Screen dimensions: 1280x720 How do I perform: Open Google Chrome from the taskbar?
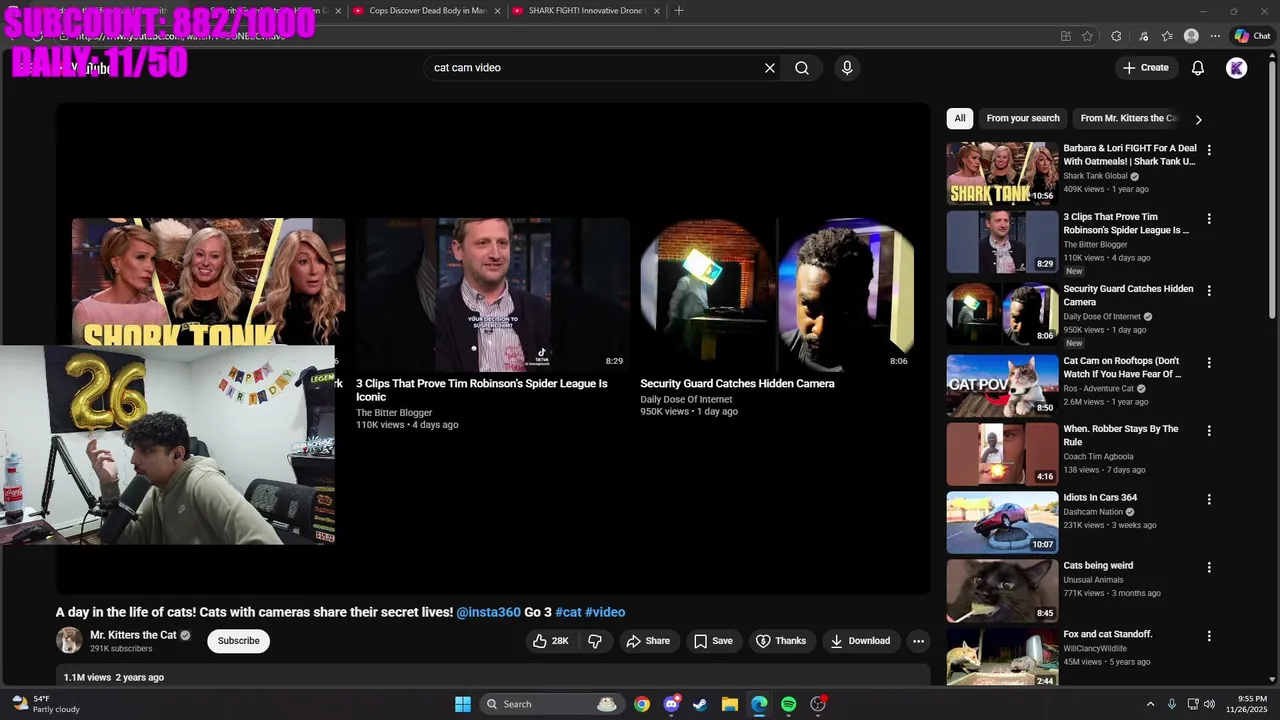[642, 704]
